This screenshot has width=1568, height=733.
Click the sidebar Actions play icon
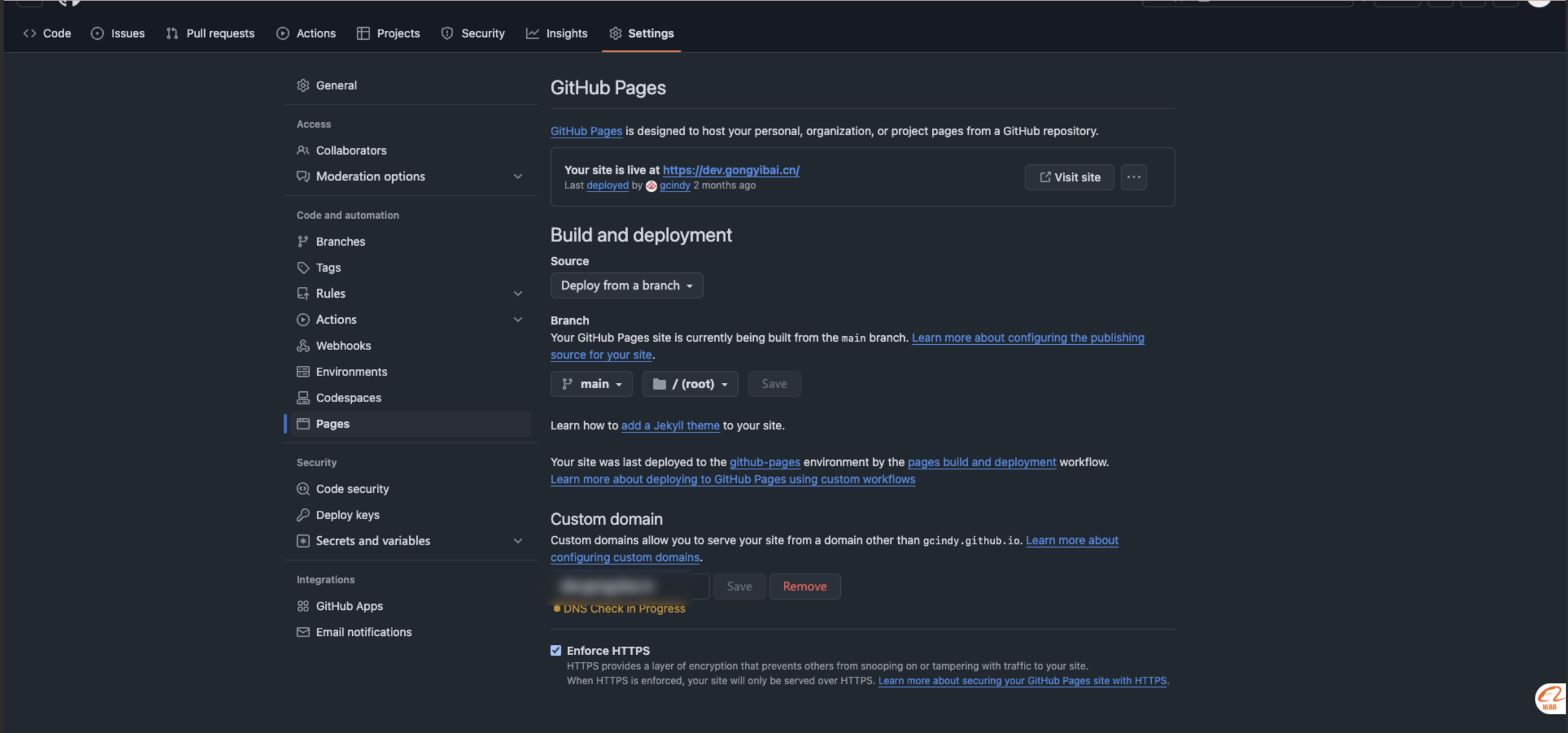point(303,319)
